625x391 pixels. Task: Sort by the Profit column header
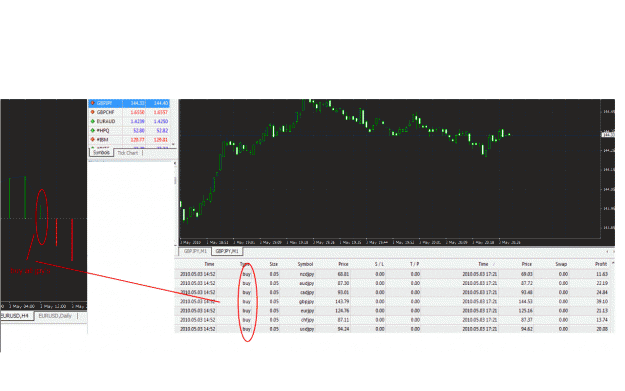click(601, 264)
